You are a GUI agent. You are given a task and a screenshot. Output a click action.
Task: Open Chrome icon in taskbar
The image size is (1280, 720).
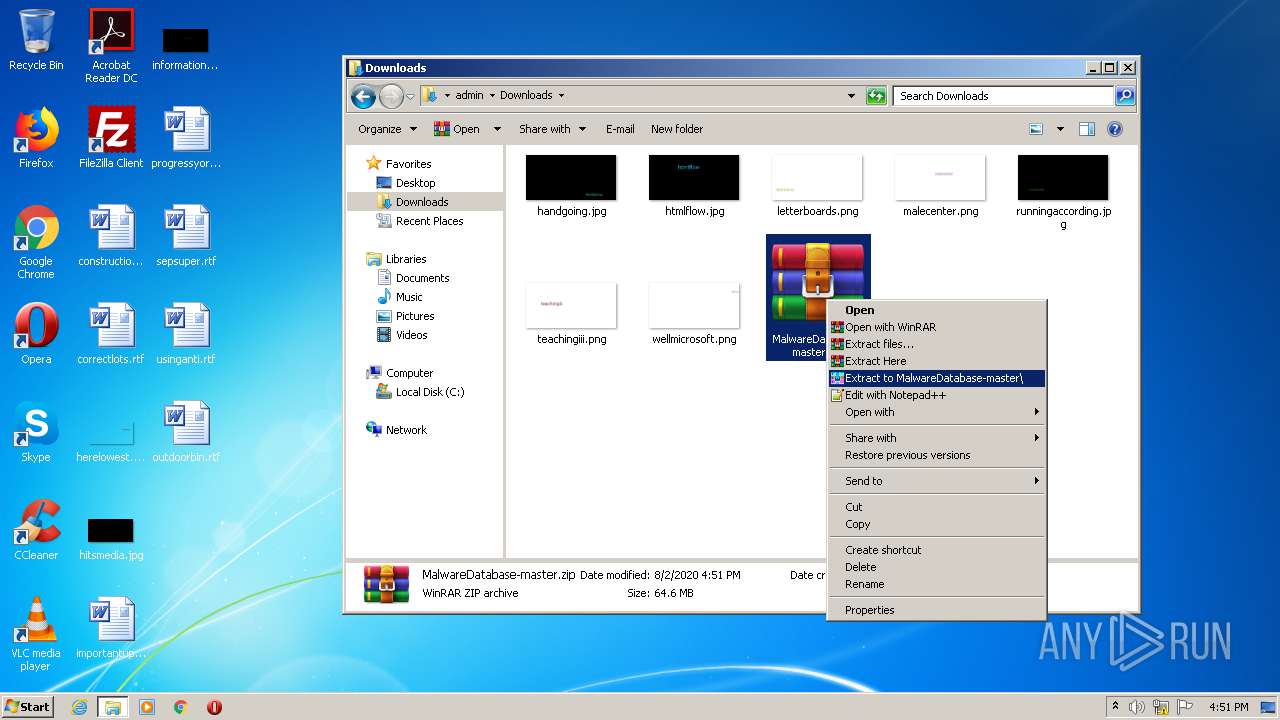click(181, 707)
